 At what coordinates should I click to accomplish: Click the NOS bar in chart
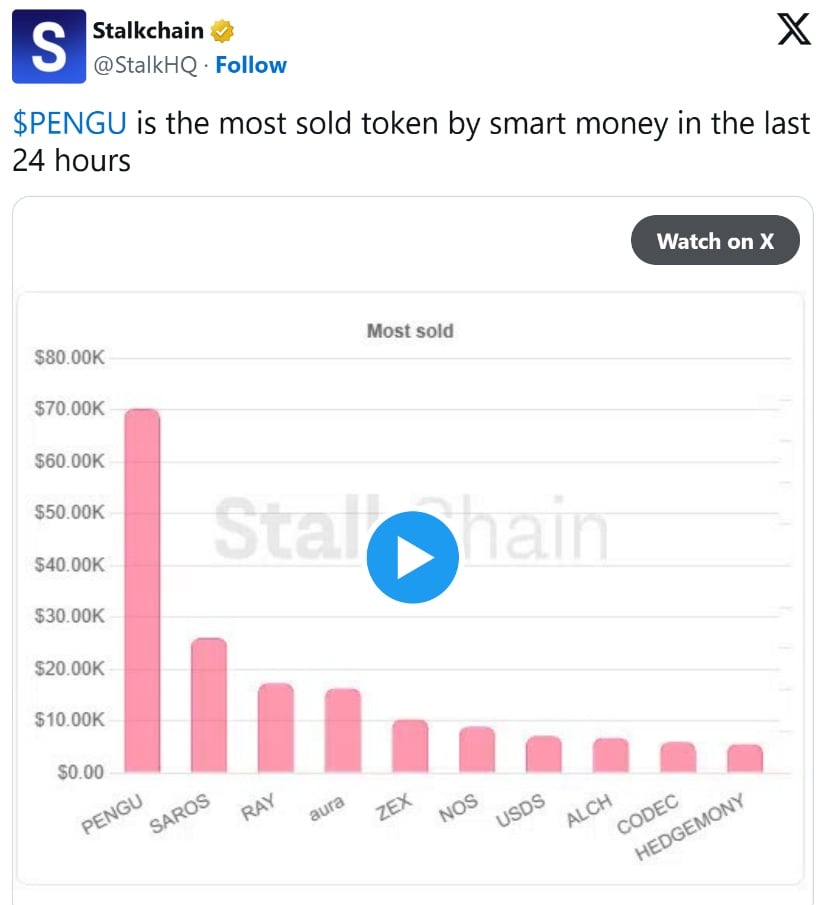pyautogui.click(x=477, y=749)
